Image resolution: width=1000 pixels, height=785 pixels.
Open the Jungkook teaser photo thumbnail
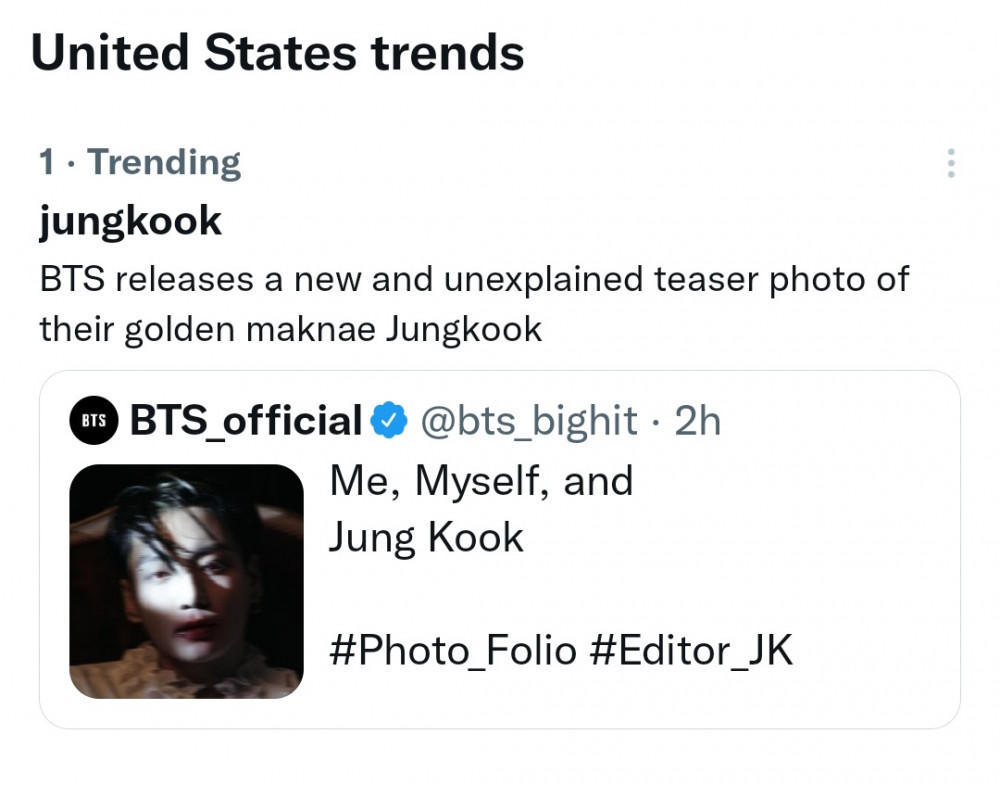point(186,581)
